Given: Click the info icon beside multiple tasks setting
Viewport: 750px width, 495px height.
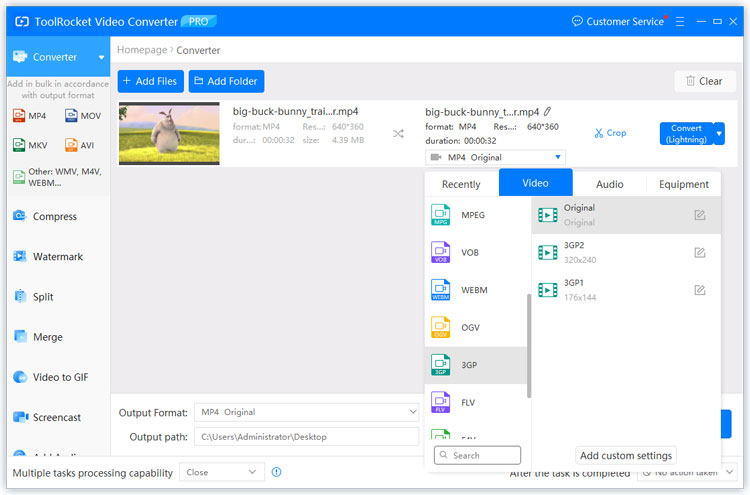Looking at the screenshot, I should [x=276, y=472].
